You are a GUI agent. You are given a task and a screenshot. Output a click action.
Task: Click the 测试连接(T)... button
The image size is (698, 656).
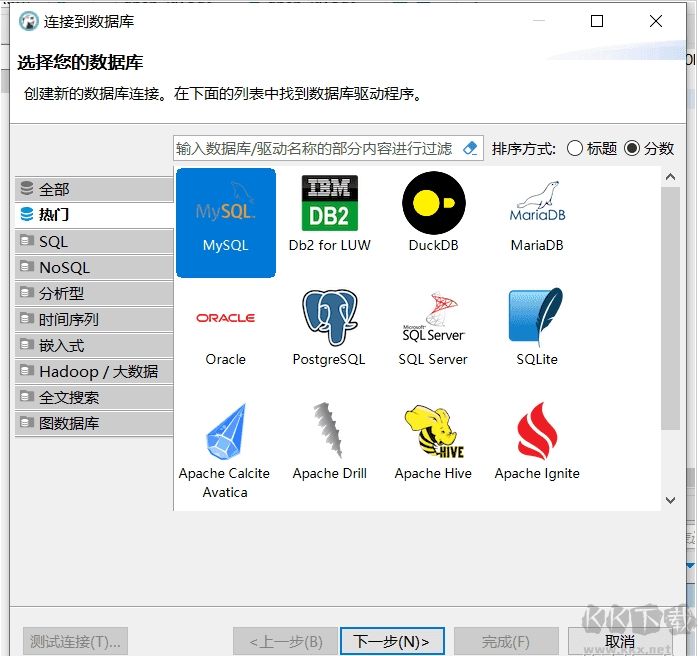click(75, 641)
